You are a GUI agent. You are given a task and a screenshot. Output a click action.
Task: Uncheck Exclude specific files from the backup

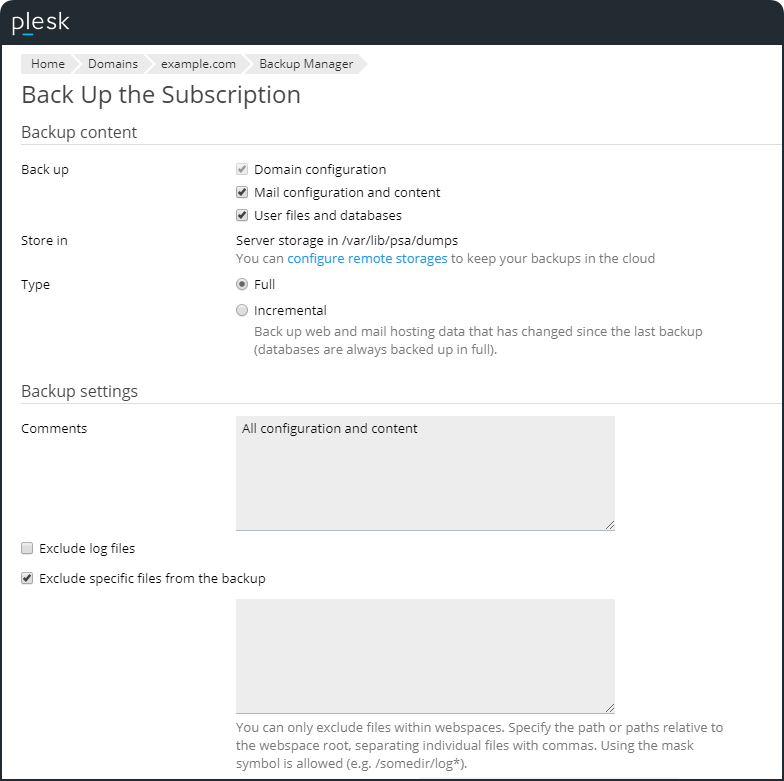(27, 579)
